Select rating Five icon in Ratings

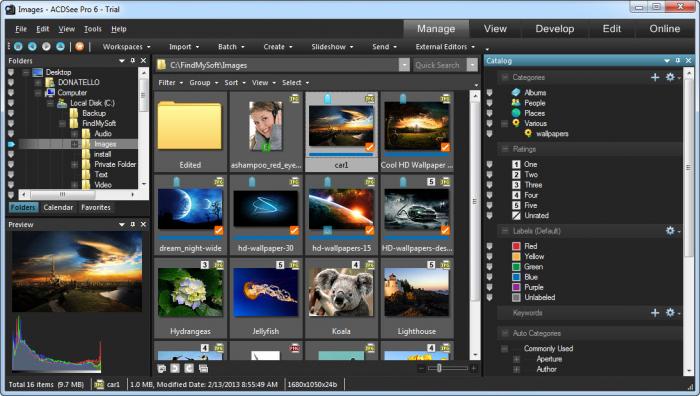click(516, 205)
